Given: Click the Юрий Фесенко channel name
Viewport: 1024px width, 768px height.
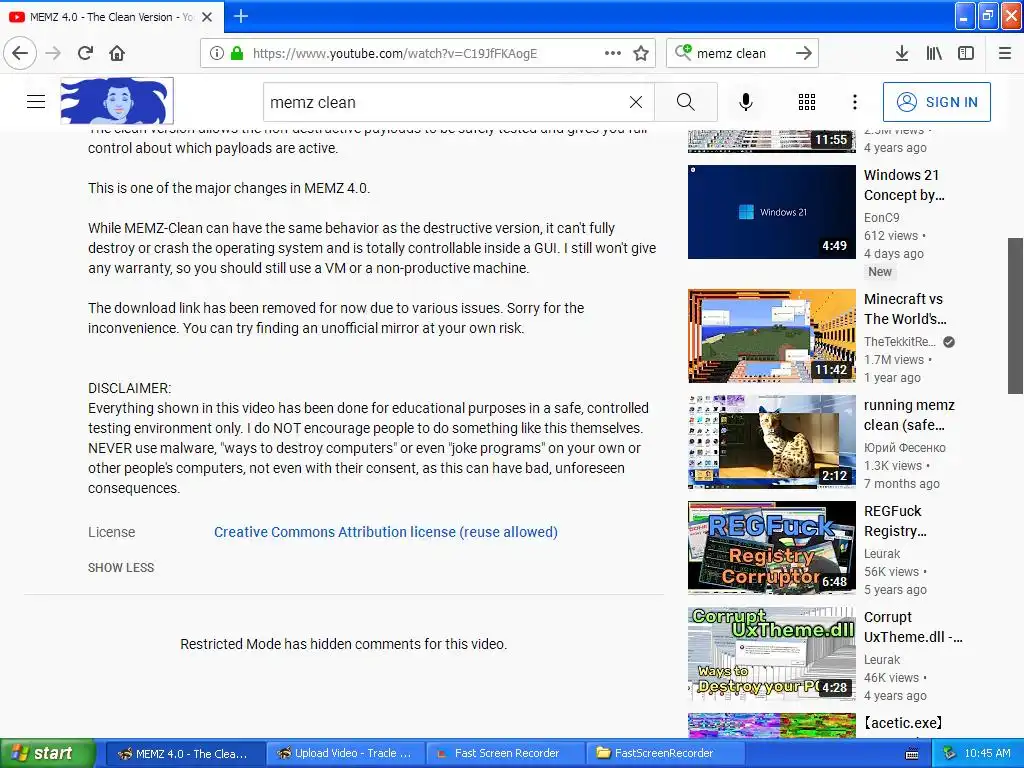Looking at the screenshot, I should coord(904,448).
